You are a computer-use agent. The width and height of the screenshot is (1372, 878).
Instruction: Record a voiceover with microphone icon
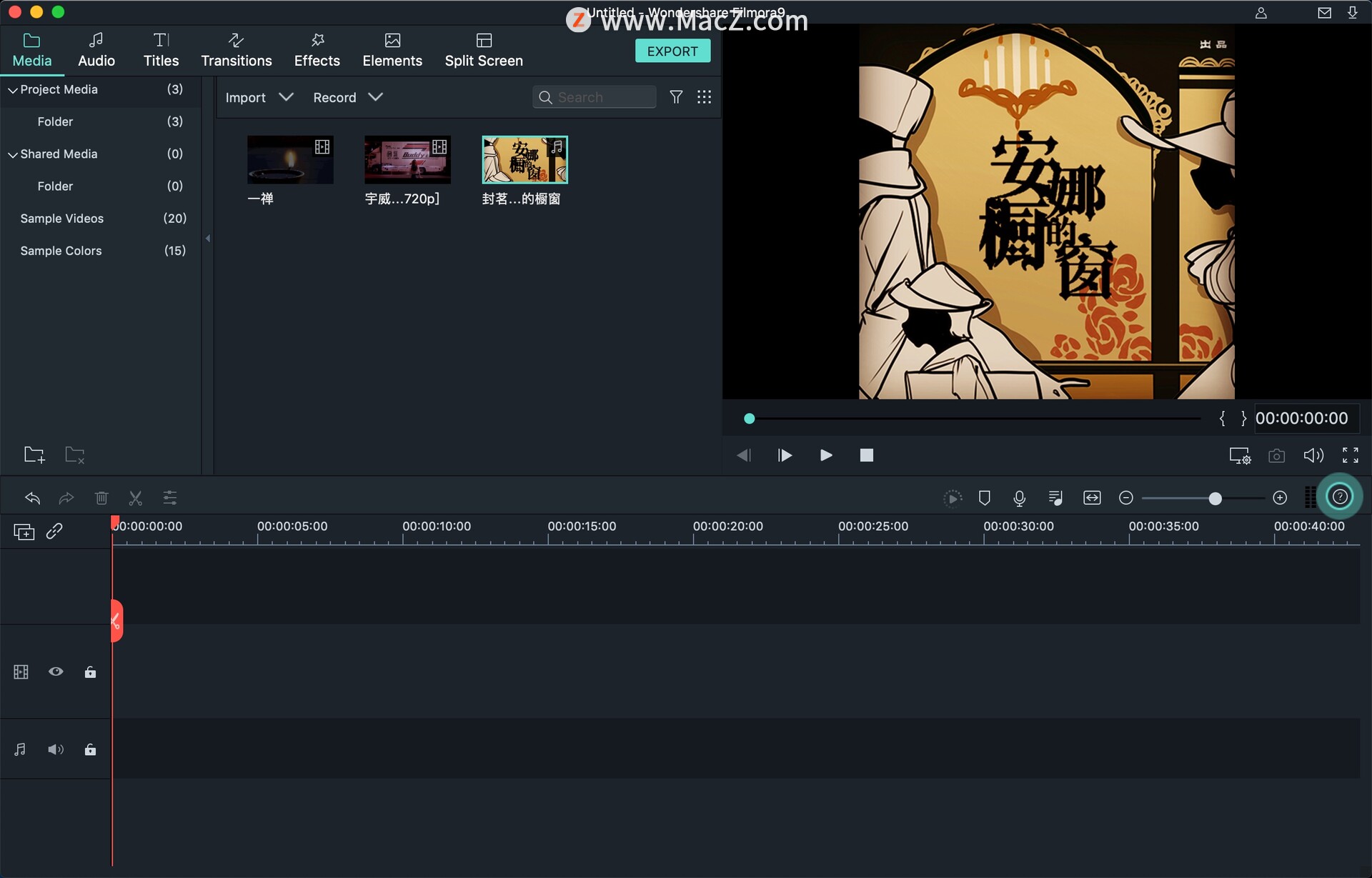click(x=1020, y=498)
